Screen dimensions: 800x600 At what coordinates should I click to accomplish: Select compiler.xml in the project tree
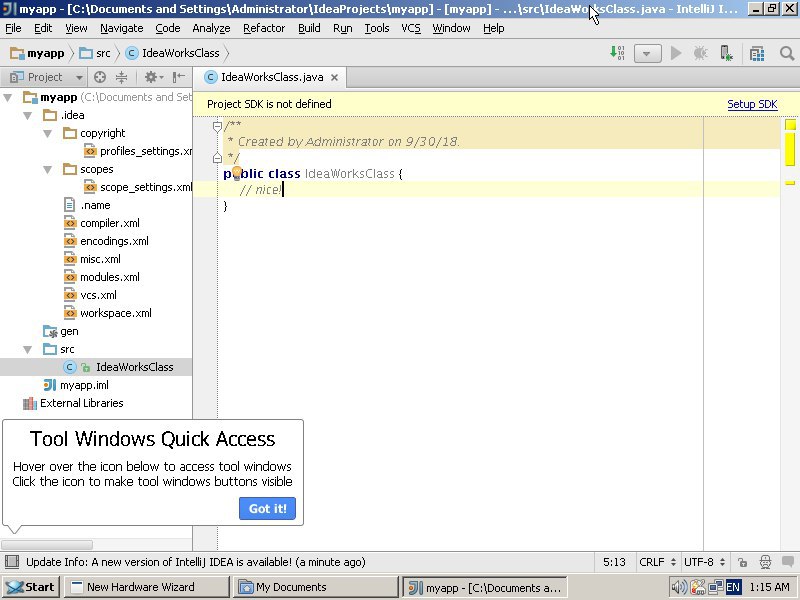pos(102,223)
